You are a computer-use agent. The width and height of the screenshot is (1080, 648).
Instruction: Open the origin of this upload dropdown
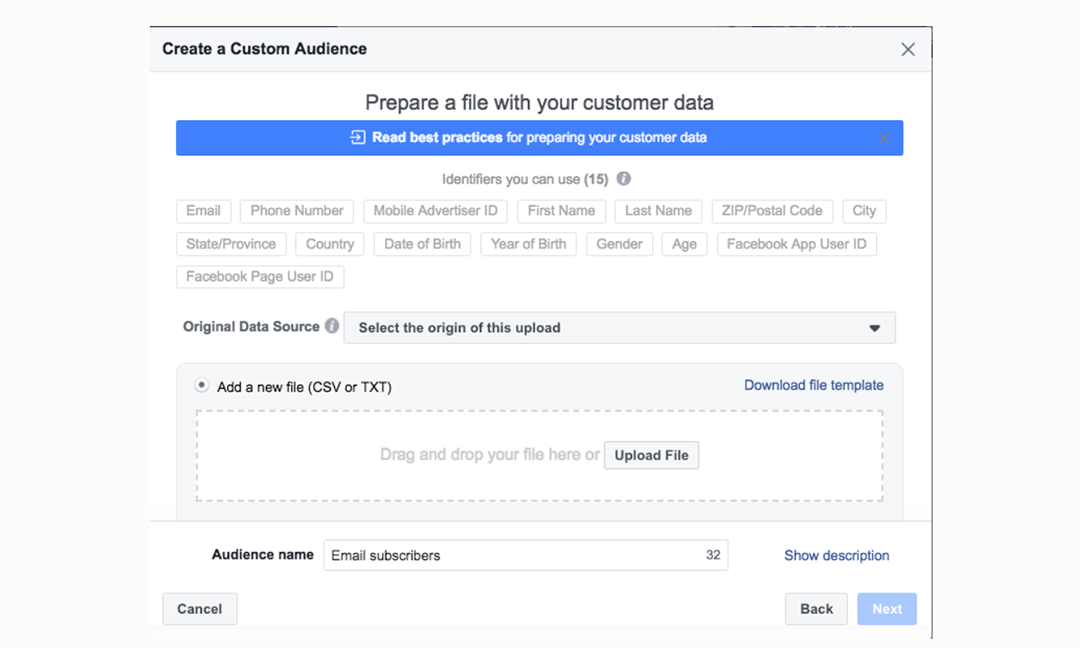point(619,328)
